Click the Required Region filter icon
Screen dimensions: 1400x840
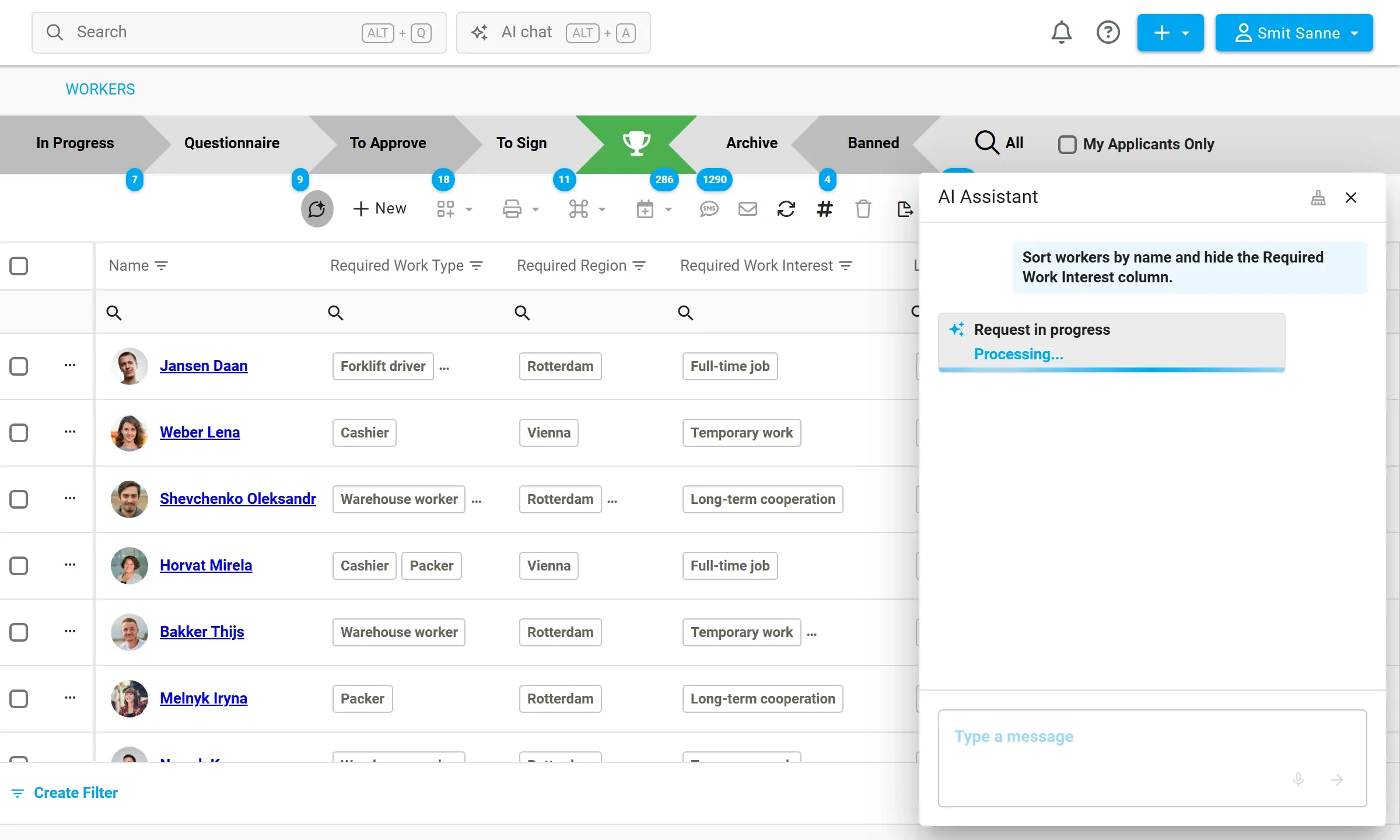pyautogui.click(x=639, y=266)
